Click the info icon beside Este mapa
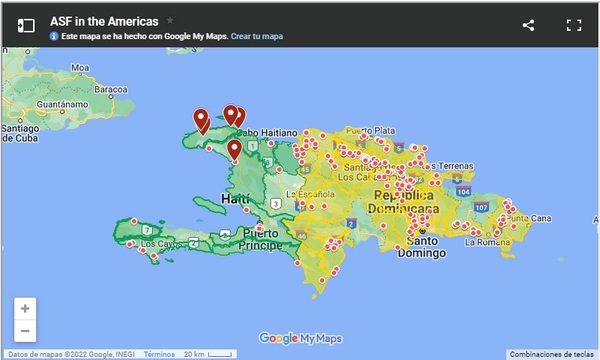The image size is (600, 360). (54, 36)
